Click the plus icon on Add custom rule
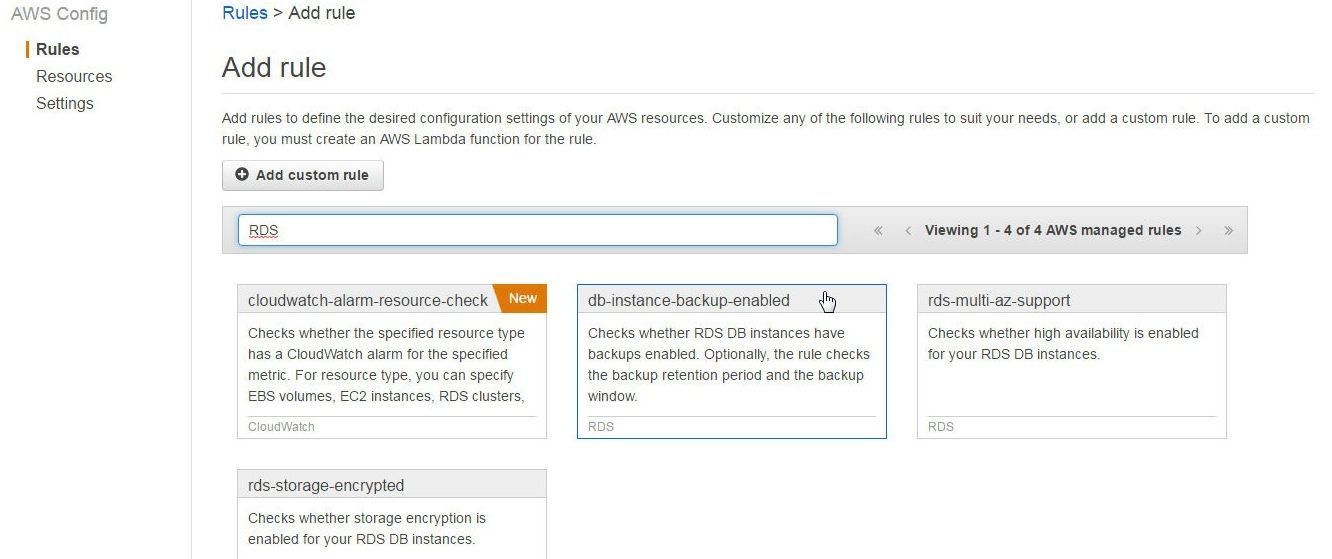The image size is (1332, 559). tap(242, 174)
